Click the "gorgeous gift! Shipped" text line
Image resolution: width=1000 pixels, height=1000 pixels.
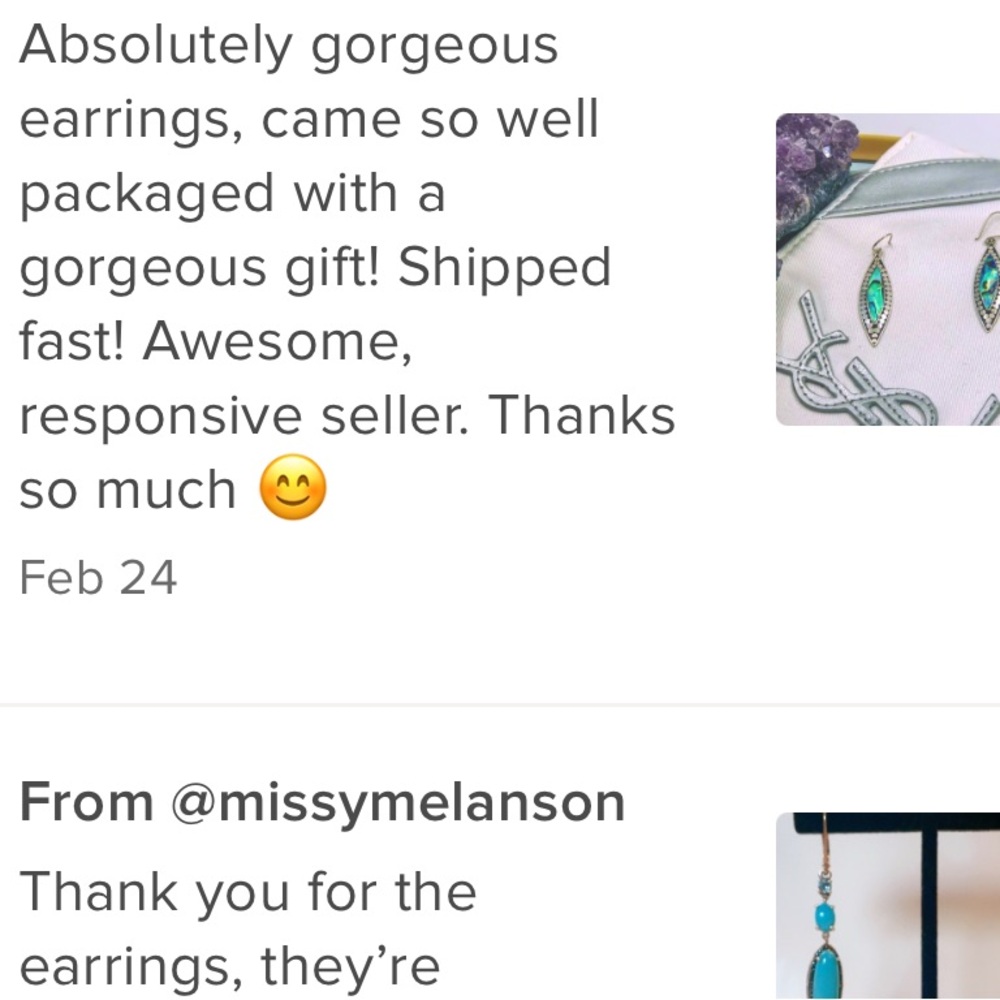tap(316, 268)
